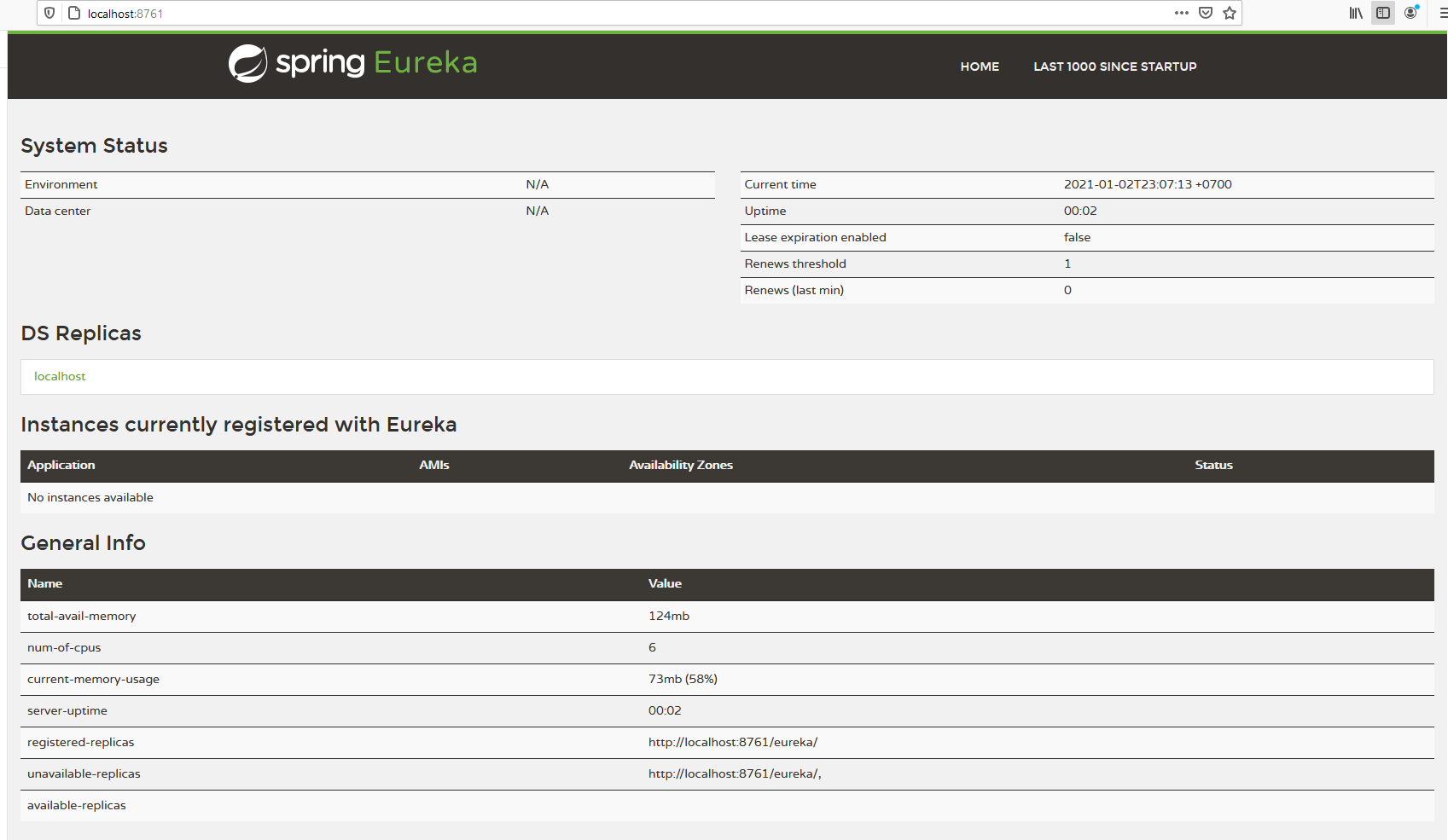This screenshot has height=840, width=1448.
Task: Click the Eureka text in the header
Action: [425, 63]
